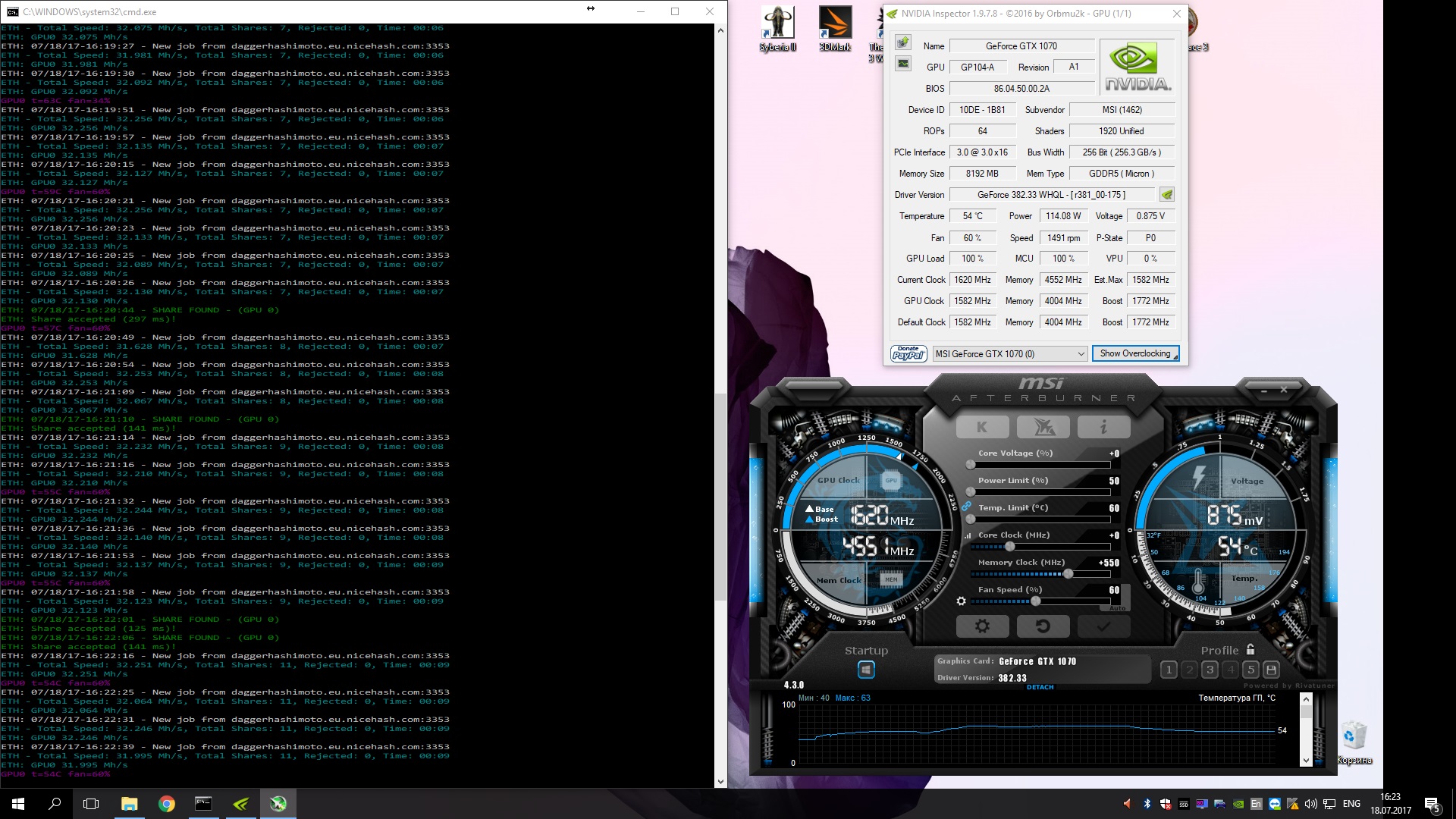The image size is (1456, 819).
Task: Click the DETACH monitor link
Action: (1040, 688)
